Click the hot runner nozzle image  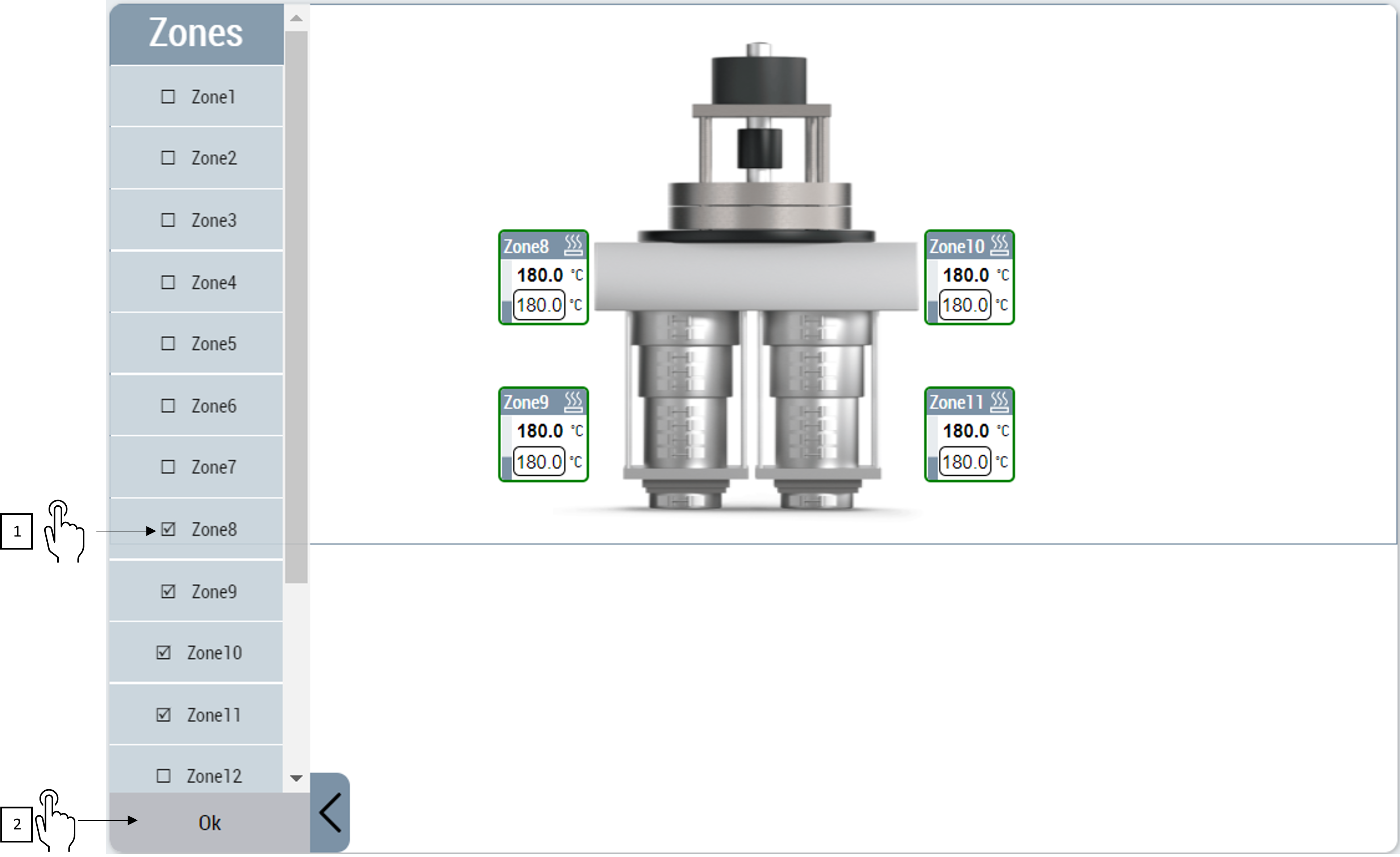pos(756,276)
